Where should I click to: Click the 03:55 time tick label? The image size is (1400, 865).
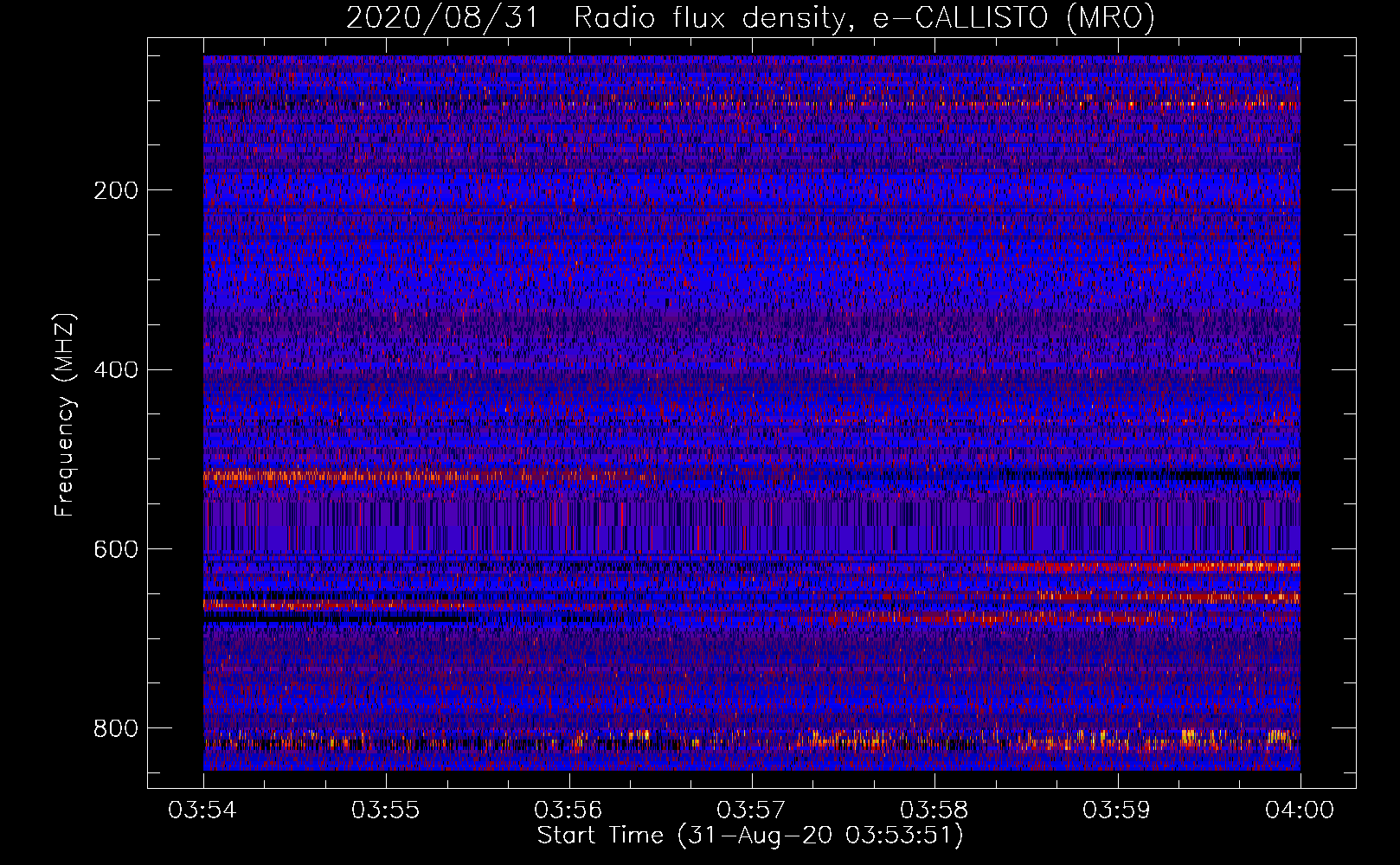point(385,810)
